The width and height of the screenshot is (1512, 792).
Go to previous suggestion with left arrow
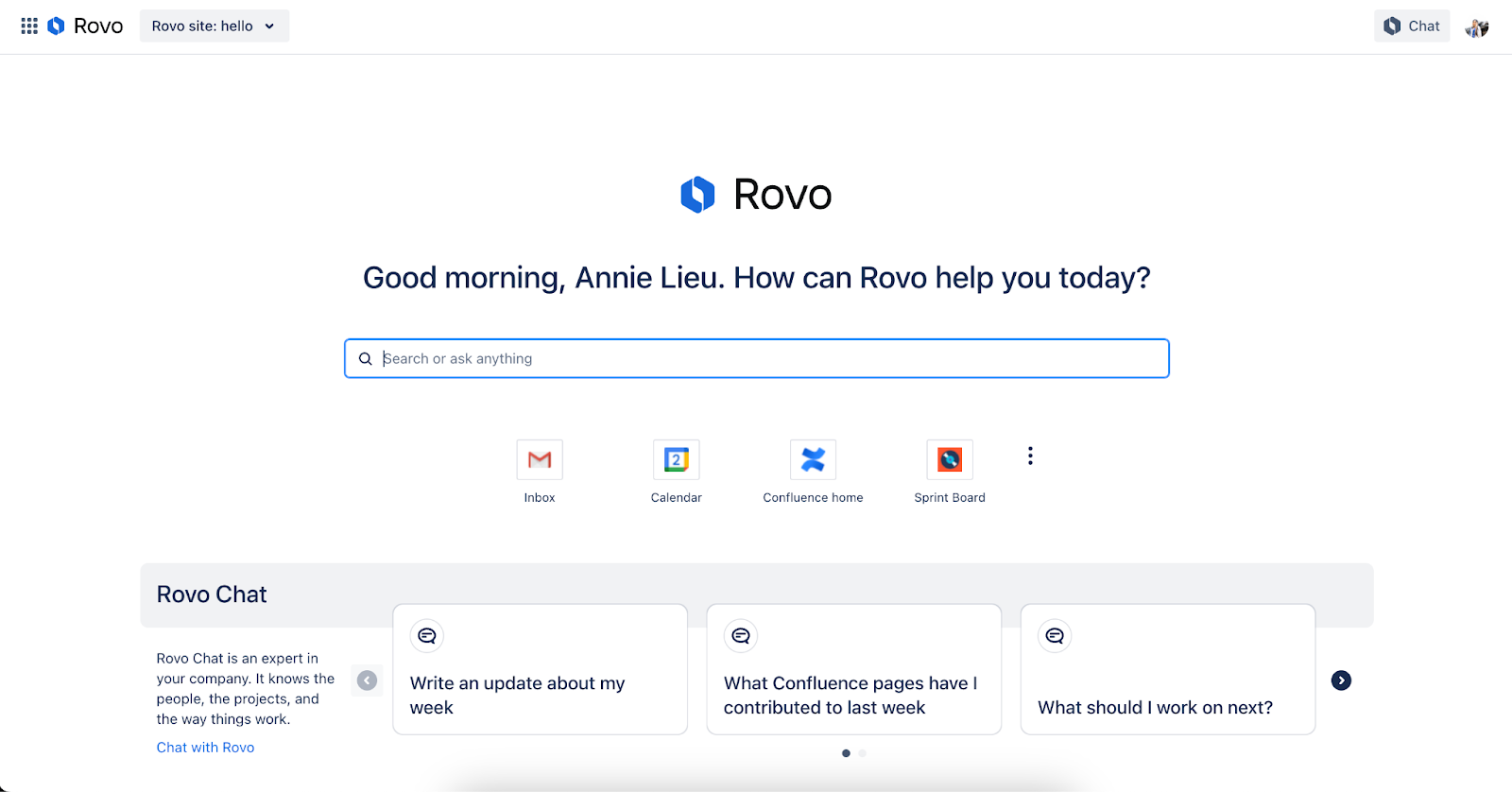[x=368, y=680]
